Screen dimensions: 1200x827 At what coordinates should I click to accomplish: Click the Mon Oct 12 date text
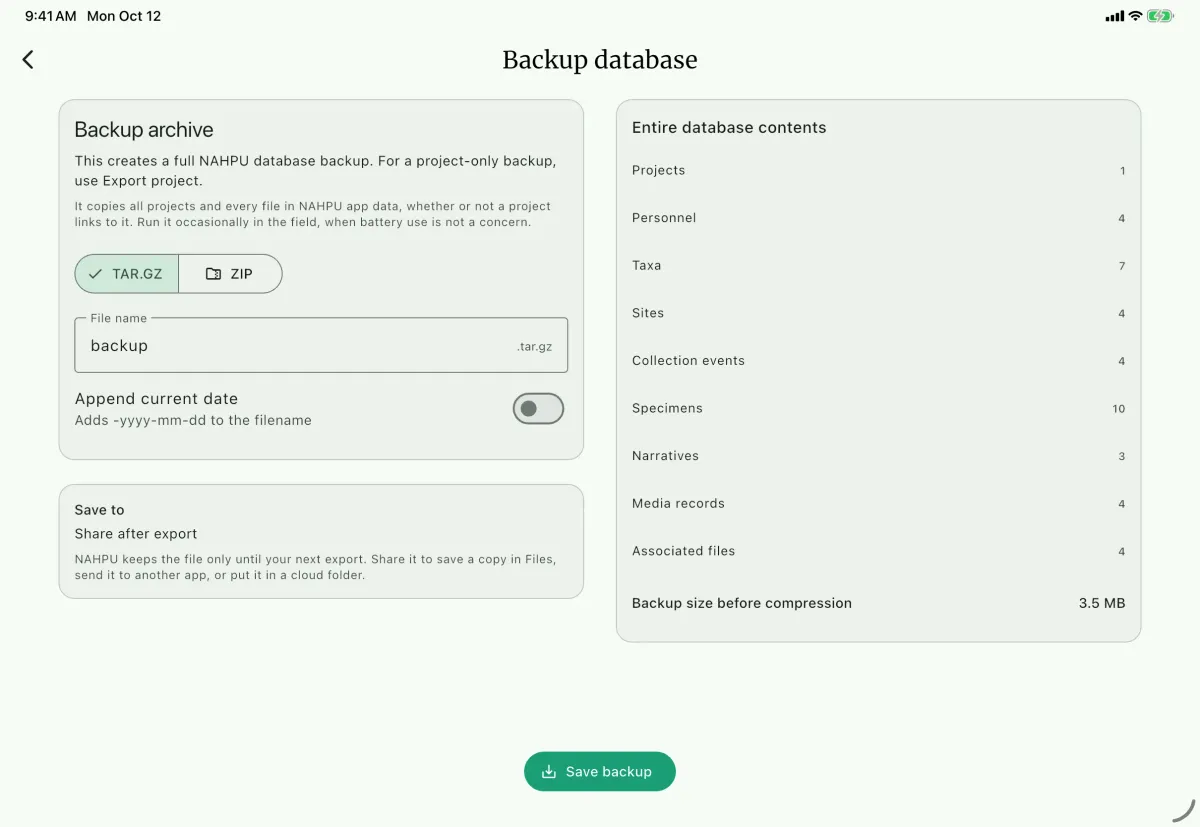124,16
